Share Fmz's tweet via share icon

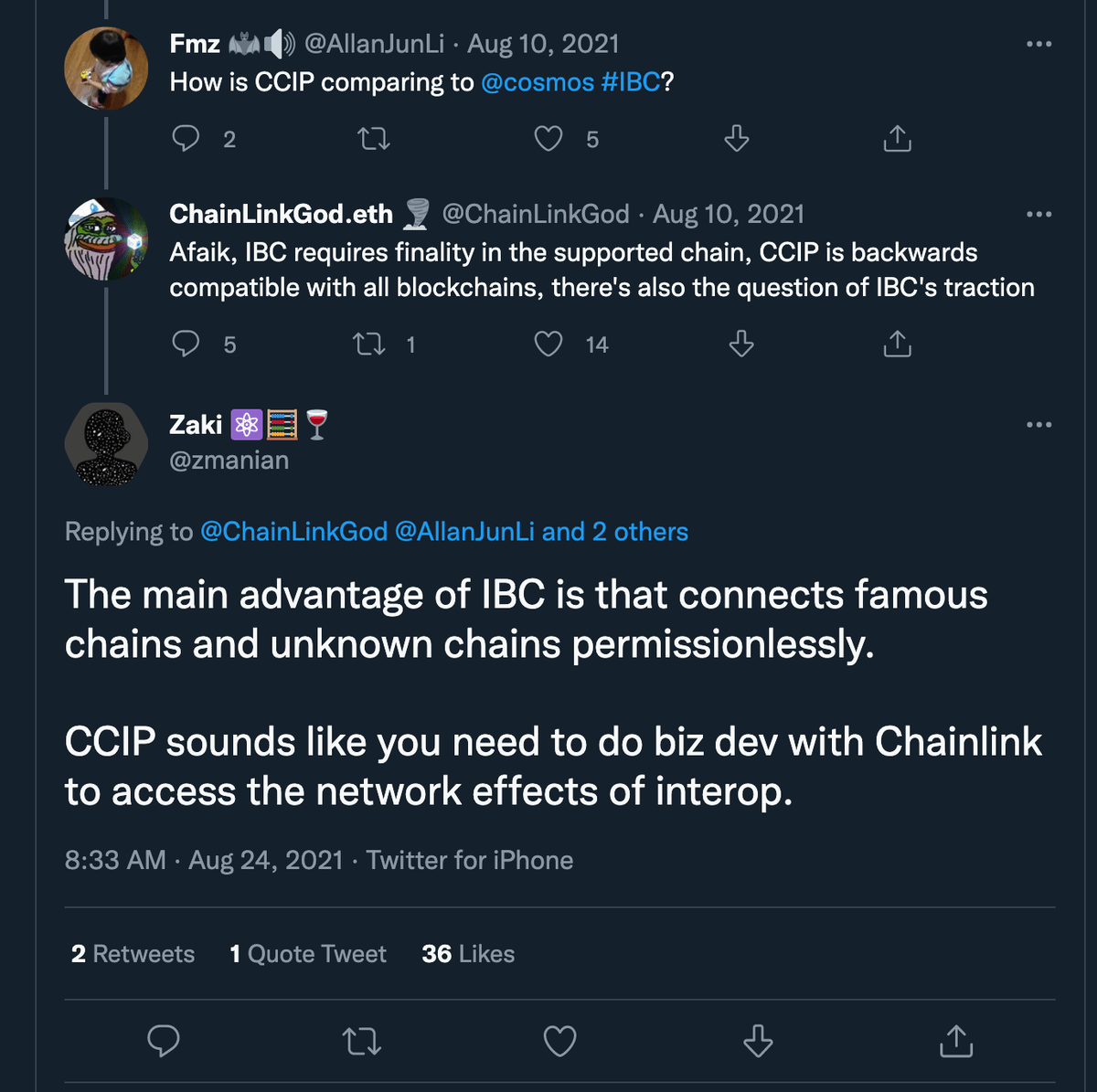pos(897,139)
